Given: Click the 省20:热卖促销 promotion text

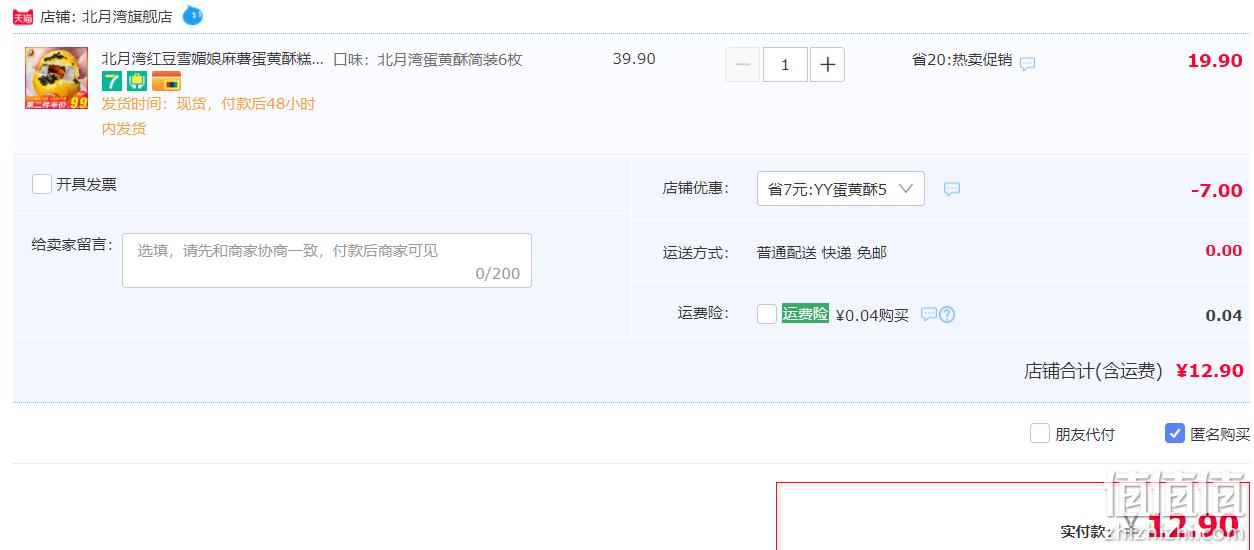Looking at the screenshot, I should pos(962,60).
